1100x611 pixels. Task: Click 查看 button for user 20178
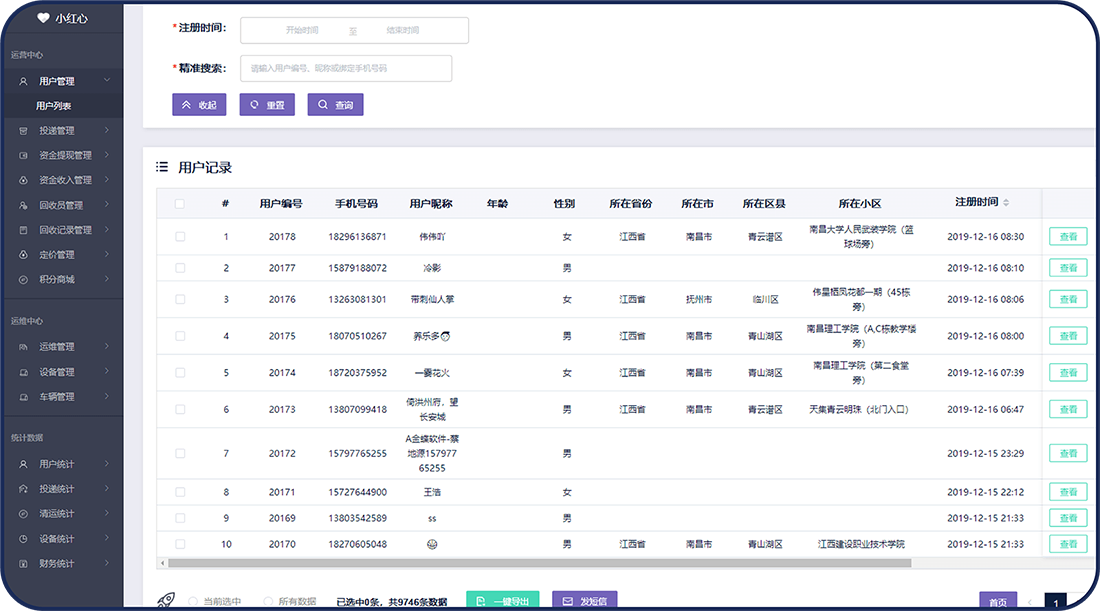coord(1068,236)
